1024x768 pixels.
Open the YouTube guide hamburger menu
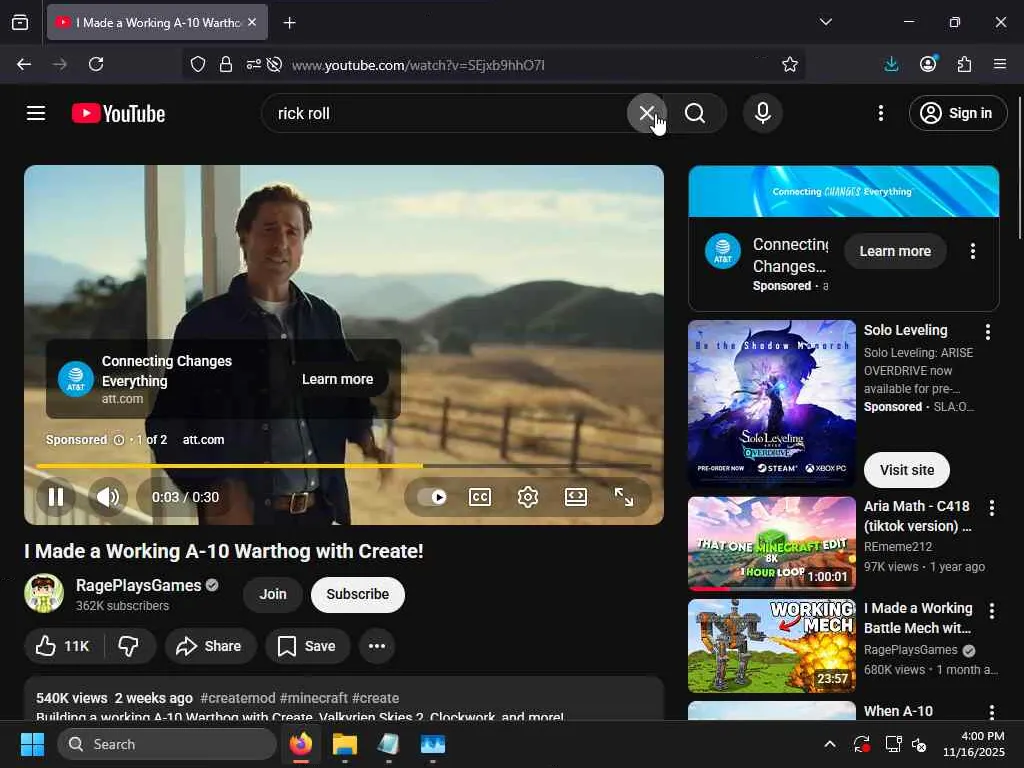click(36, 113)
